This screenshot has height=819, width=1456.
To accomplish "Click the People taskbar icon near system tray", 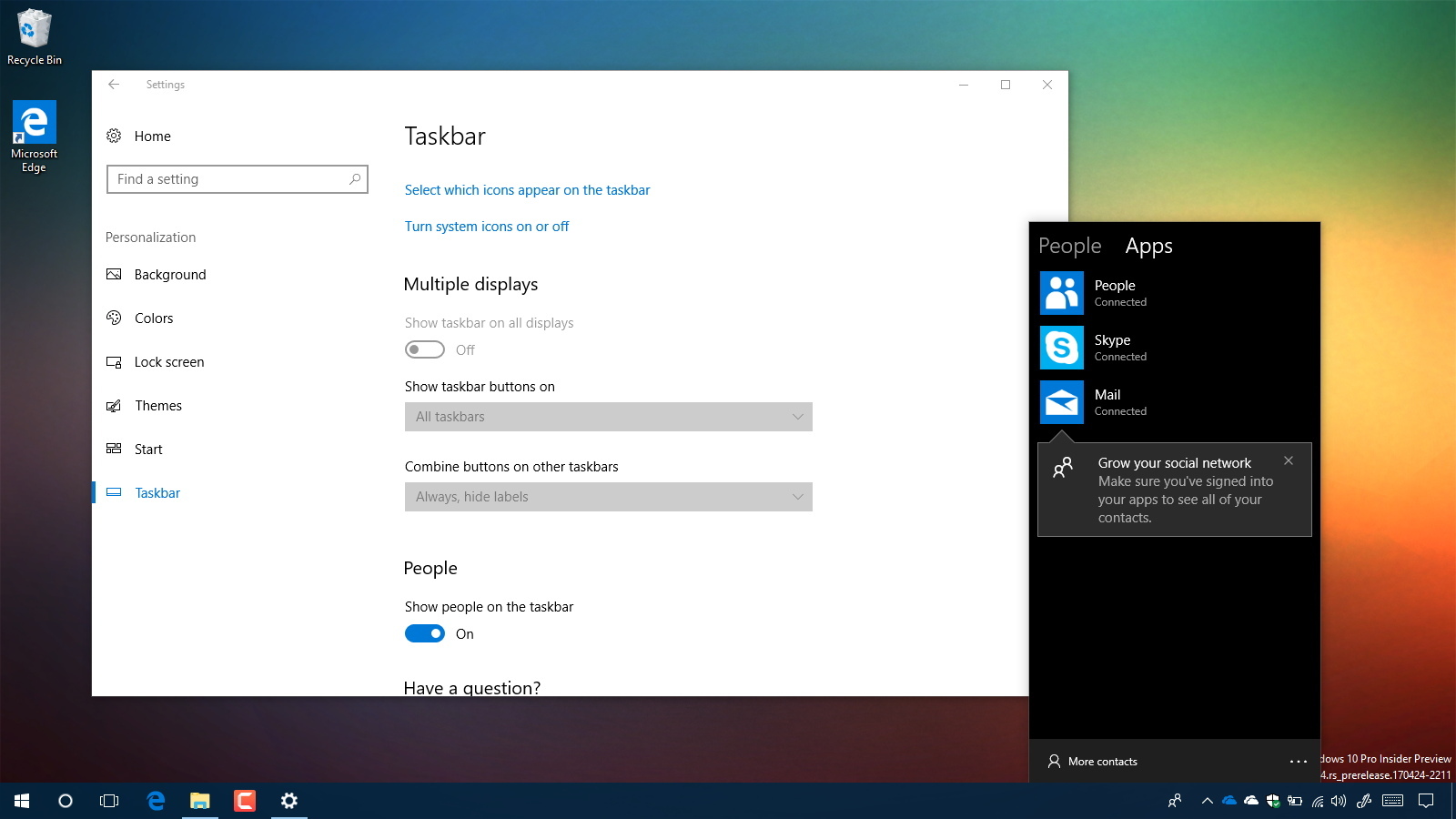I will tap(1173, 802).
